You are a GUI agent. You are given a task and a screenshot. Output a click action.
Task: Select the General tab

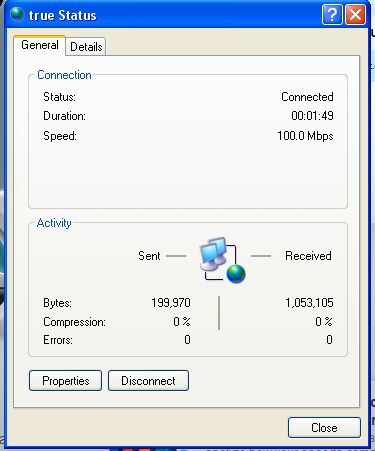coord(40,45)
